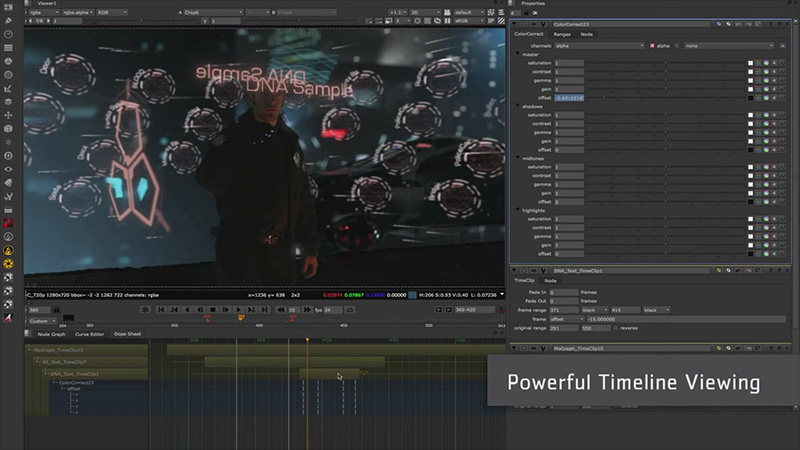
Task: Open the none mask channel dropdown
Action: point(729,46)
